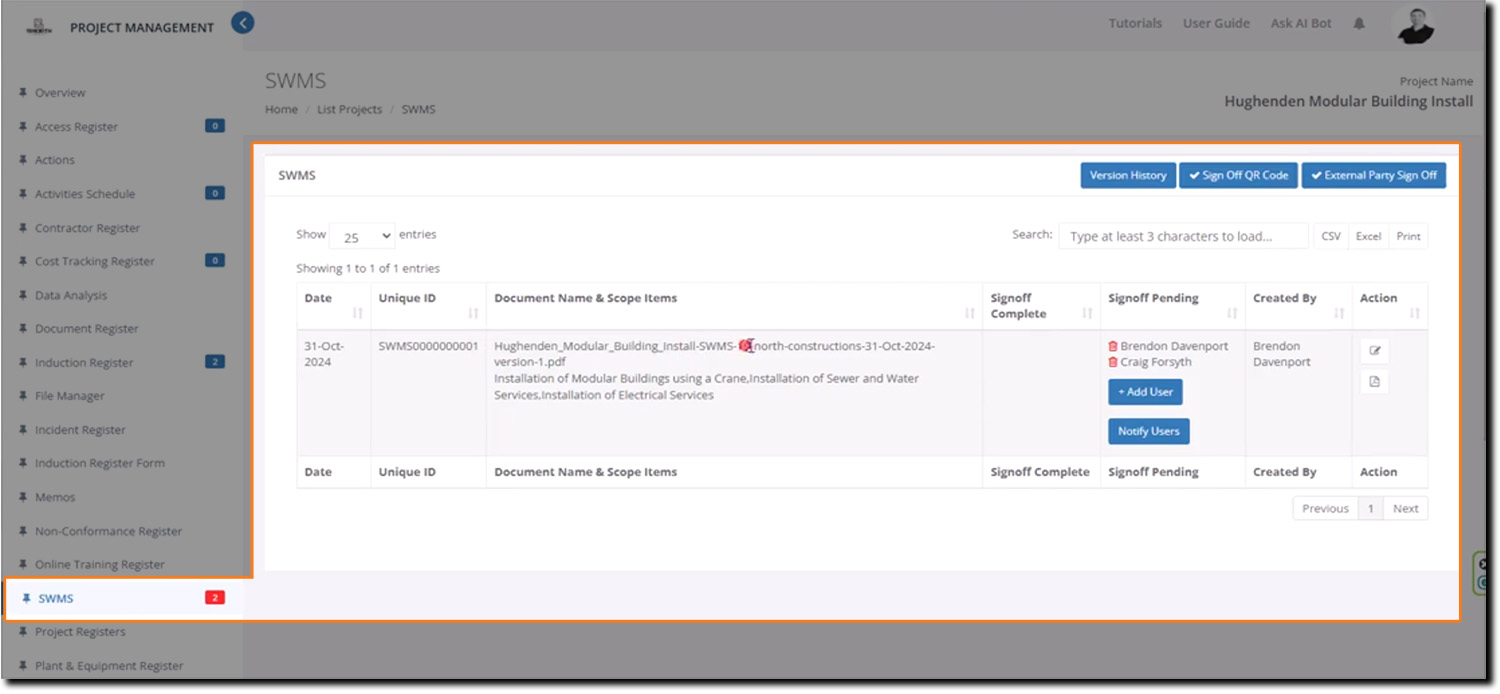The height and width of the screenshot is (694, 1500).
Task: Sort by Action column arrows
Action: 1415,313
